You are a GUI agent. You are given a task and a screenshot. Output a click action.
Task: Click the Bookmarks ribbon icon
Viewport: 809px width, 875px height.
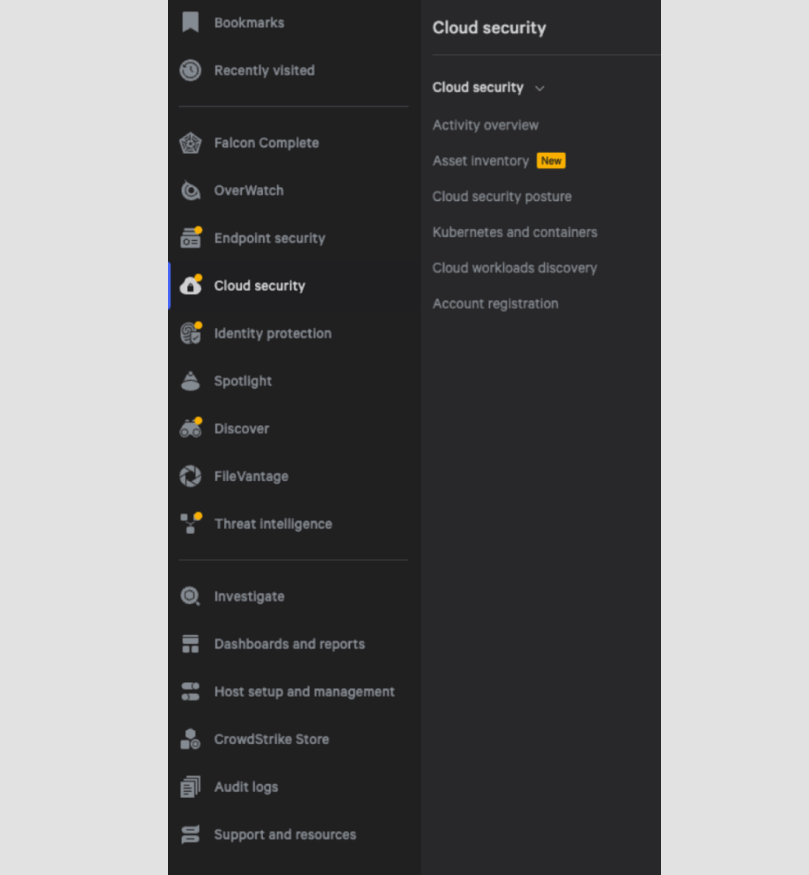(190, 22)
